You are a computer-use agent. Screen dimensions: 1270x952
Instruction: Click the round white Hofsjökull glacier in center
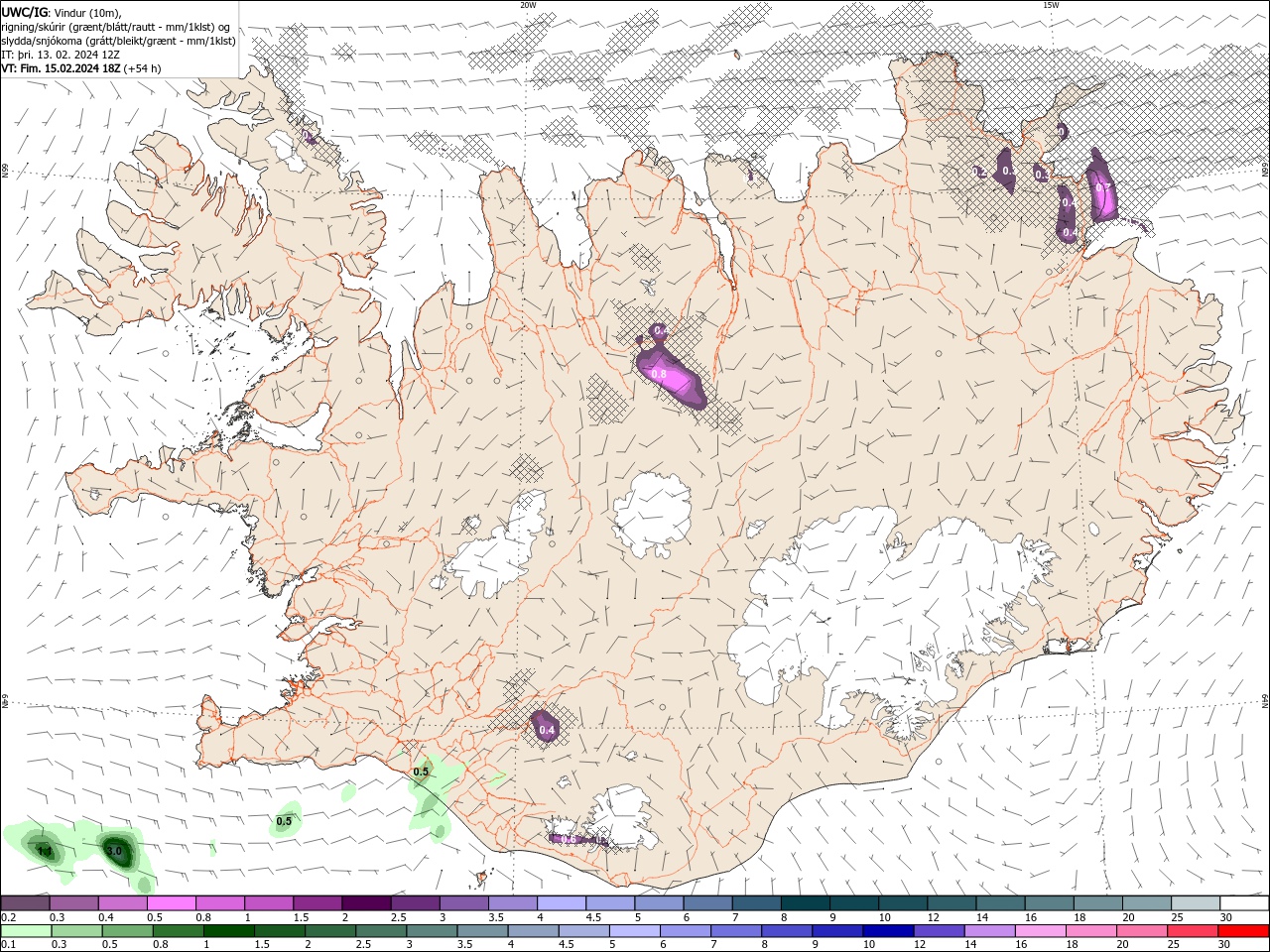(652, 514)
